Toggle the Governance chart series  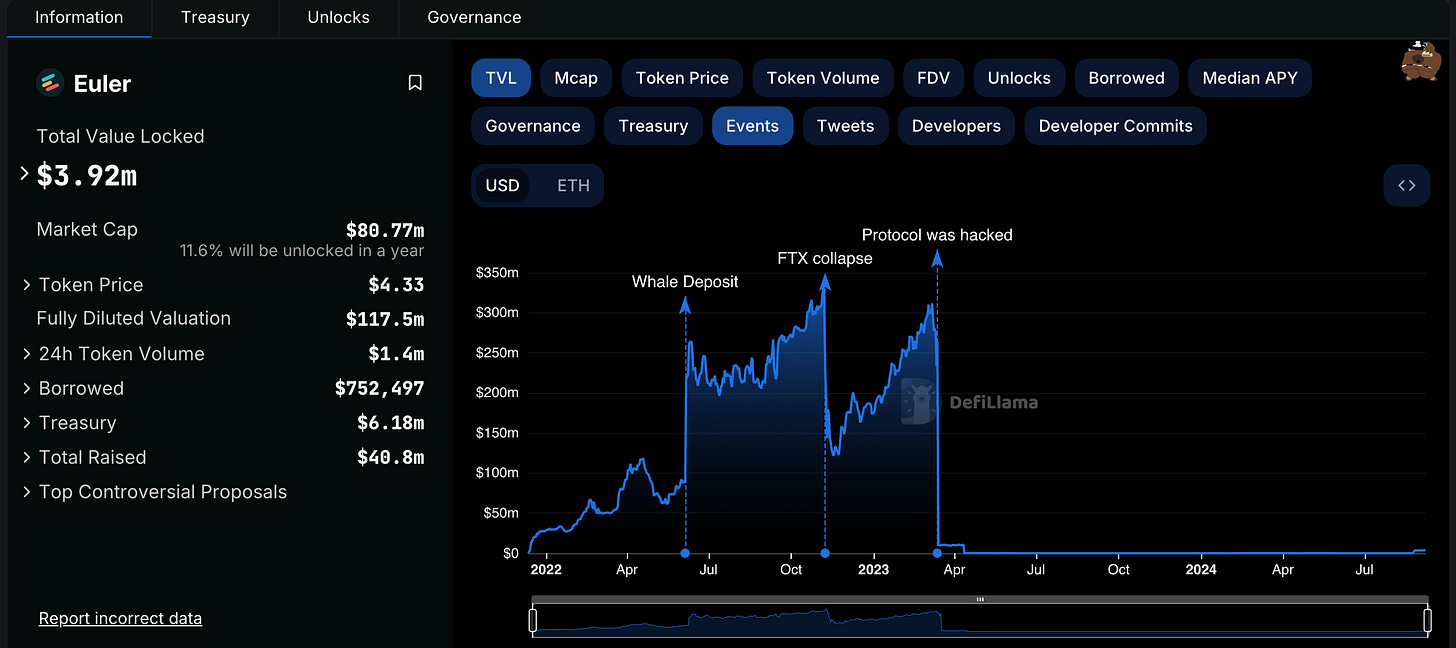(533, 126)
